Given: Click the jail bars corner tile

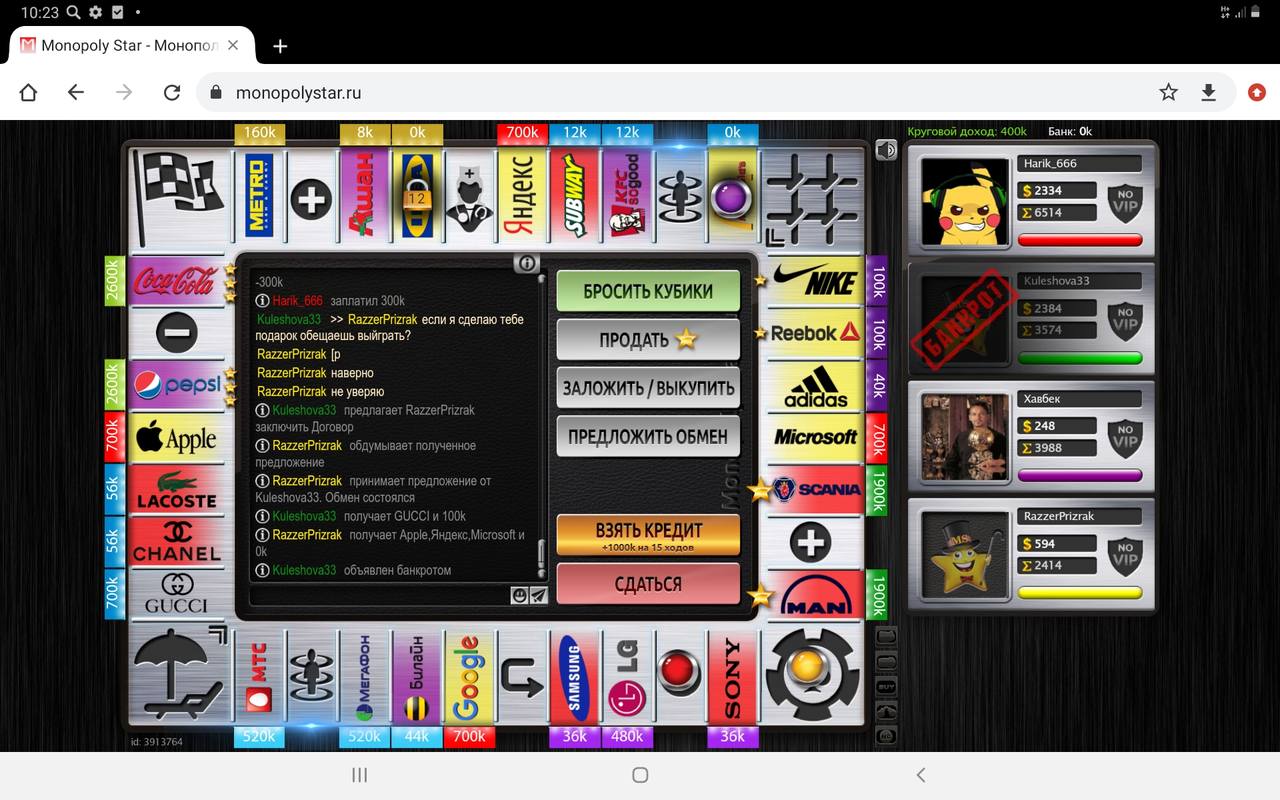Looking at the screenshot, I should 812,196.
